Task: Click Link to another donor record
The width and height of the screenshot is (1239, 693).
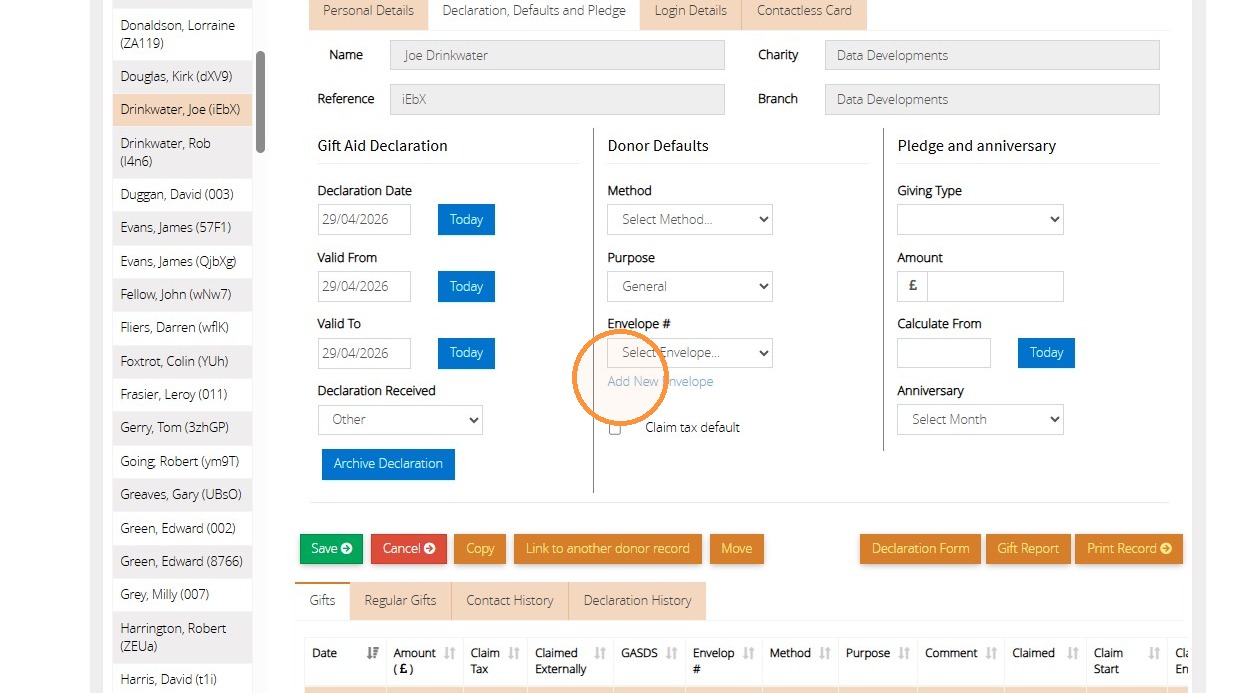Action: point(608,549)
